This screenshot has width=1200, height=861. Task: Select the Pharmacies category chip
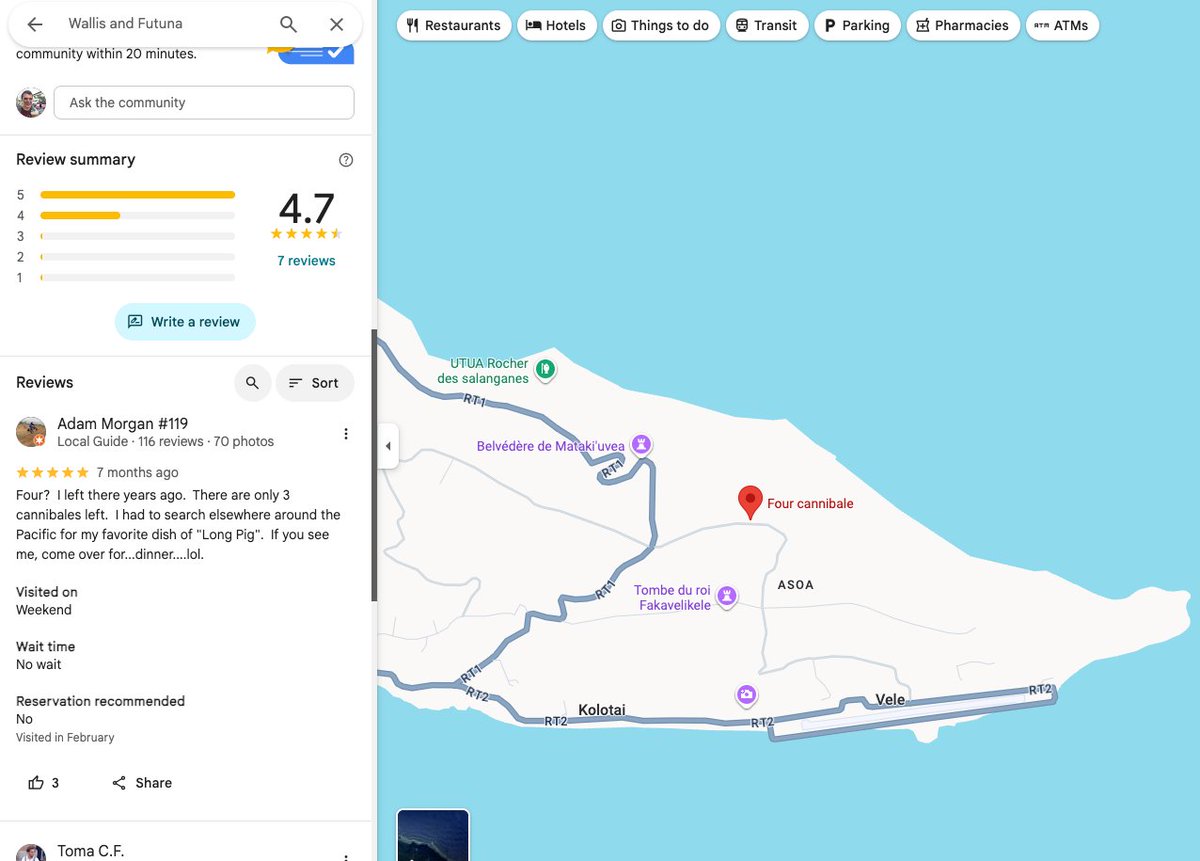click(x=963, y=25)
